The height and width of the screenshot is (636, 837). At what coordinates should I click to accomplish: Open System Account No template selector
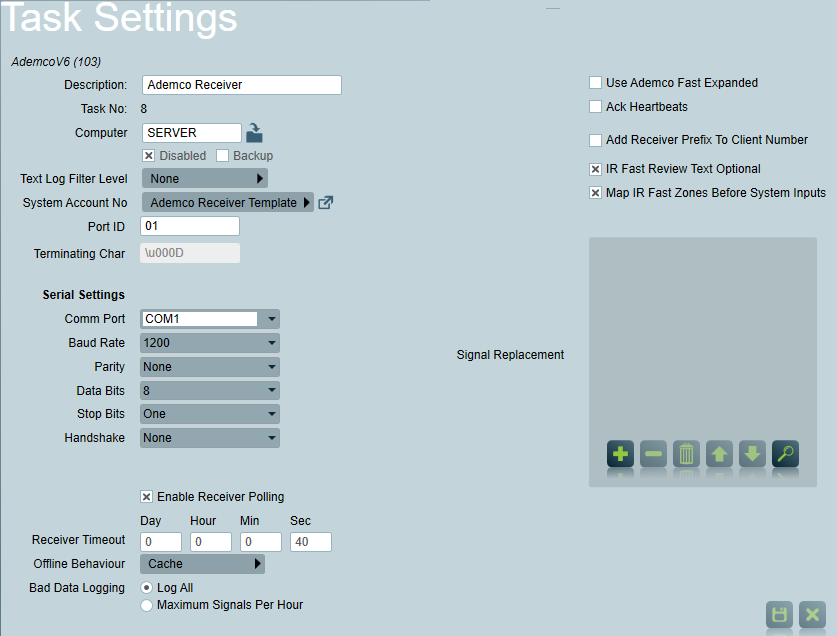228,202
